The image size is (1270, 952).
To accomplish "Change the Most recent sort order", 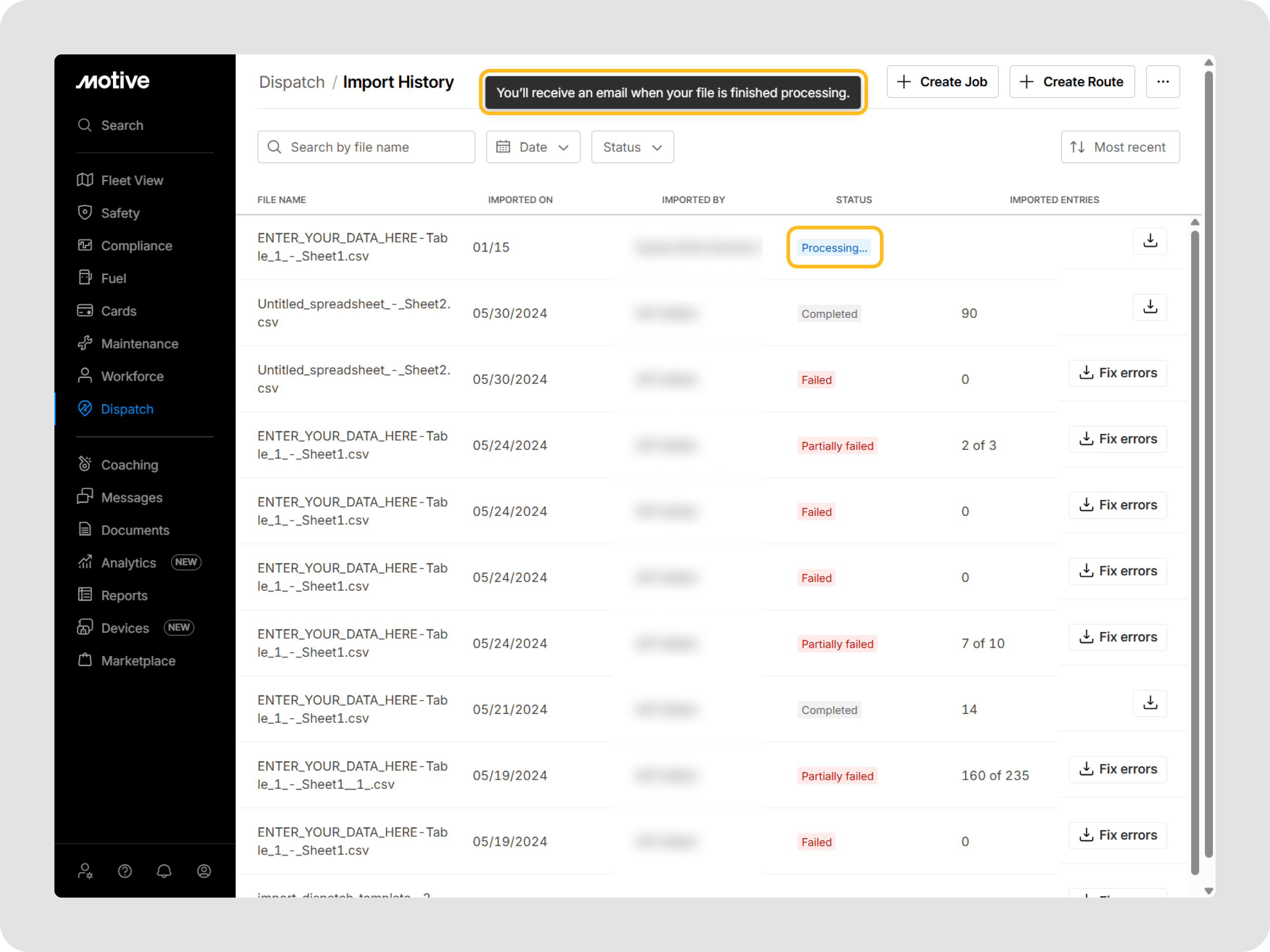I will 1119,147.
